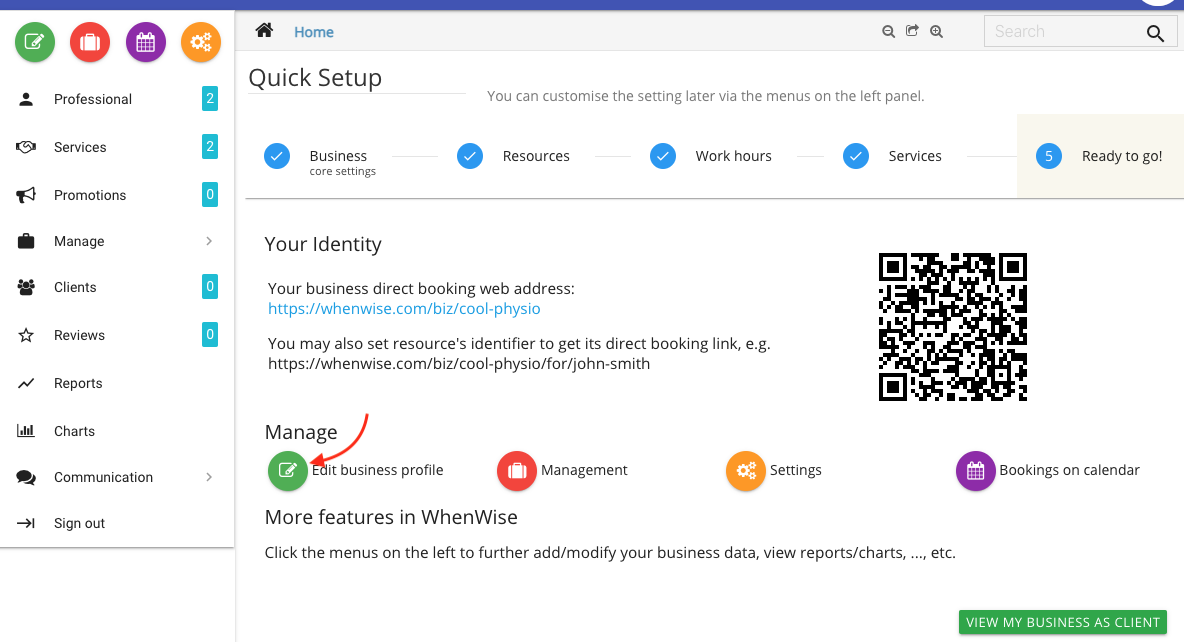1184x642 pixels.
Task: Click the step 5 number circle
Action: pyautogui.click(x=1049, y=156)
